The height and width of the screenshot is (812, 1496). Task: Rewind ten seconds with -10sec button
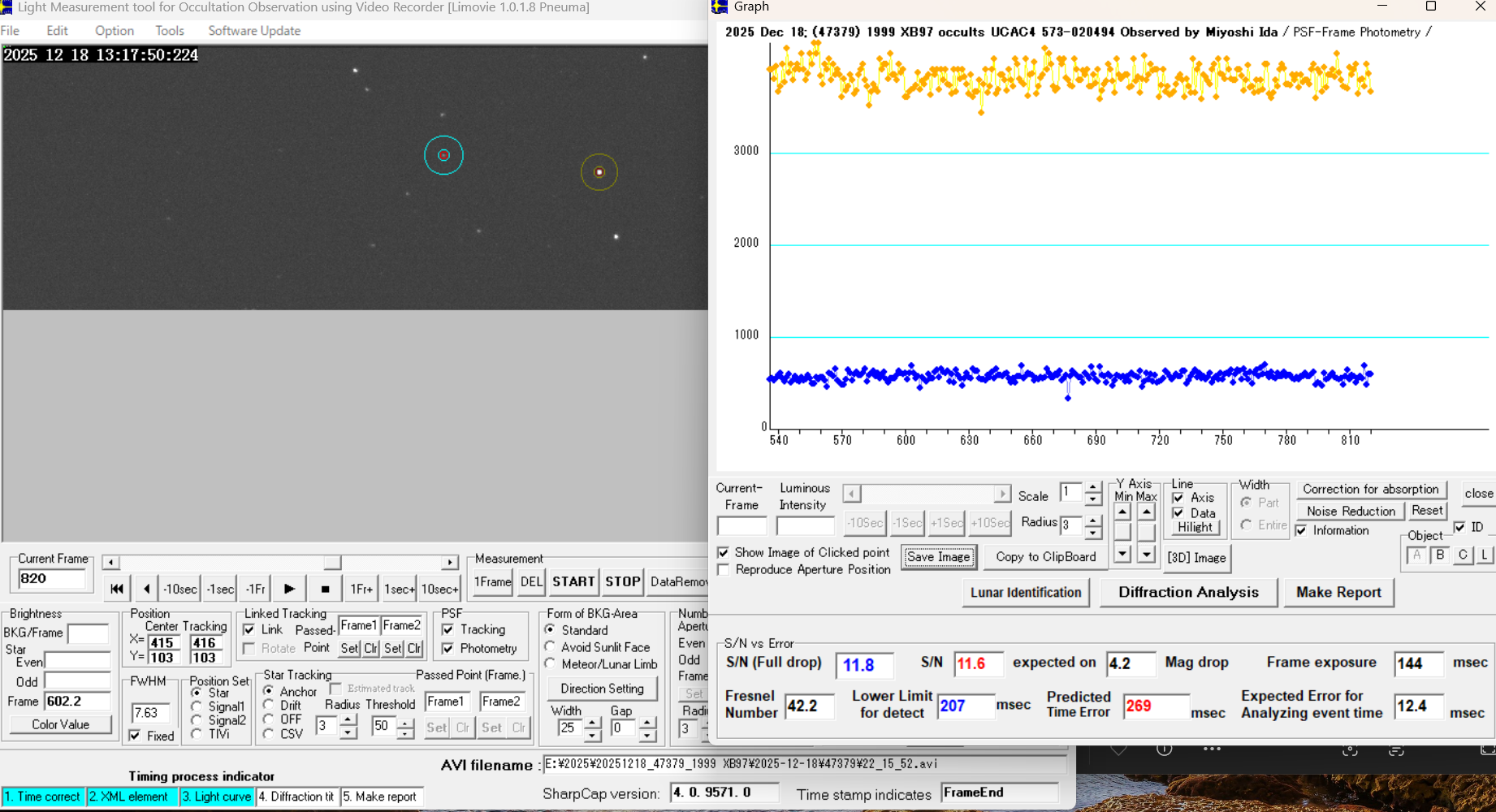coord(179,589)
